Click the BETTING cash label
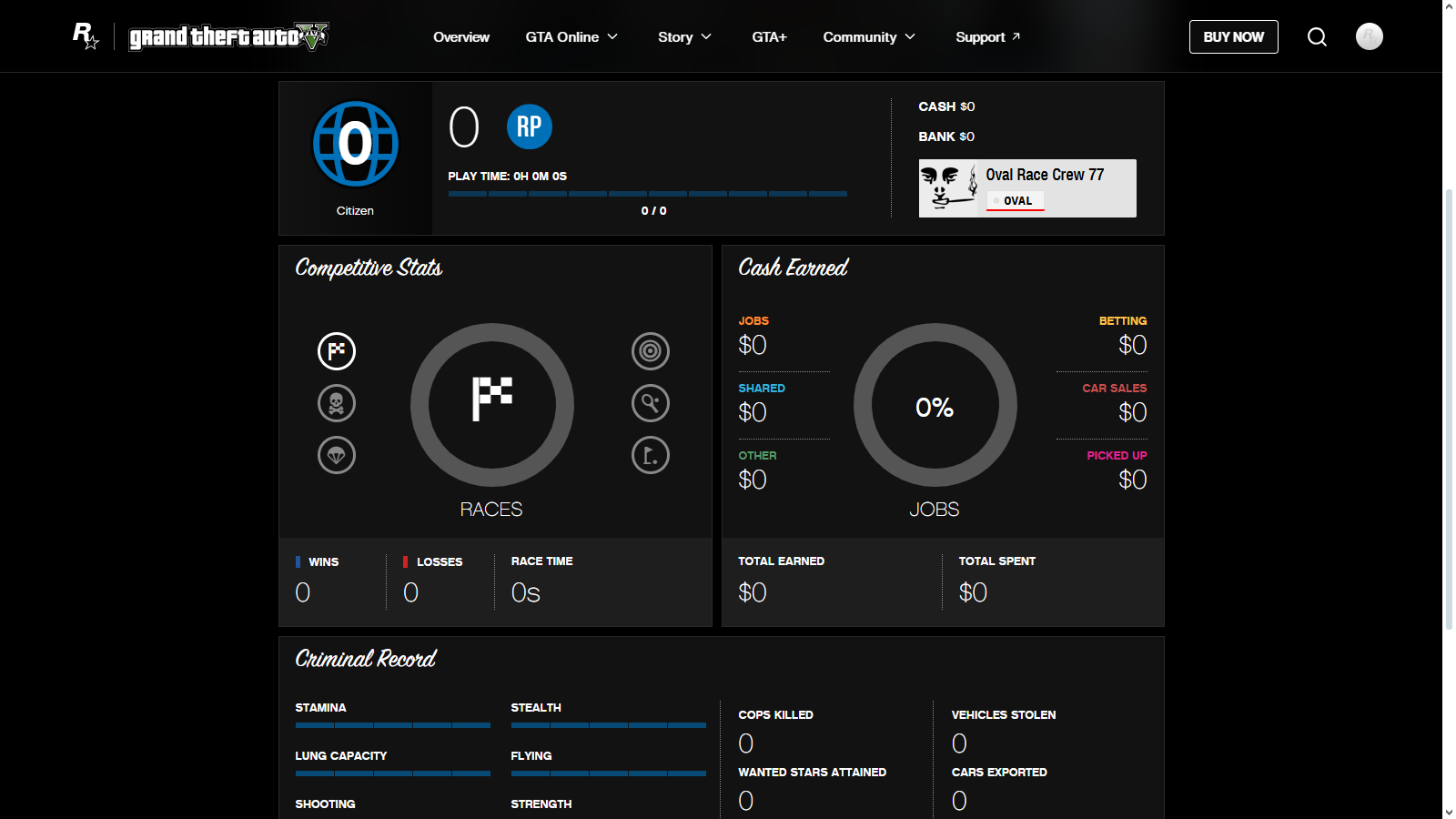 coord(1123,321)
